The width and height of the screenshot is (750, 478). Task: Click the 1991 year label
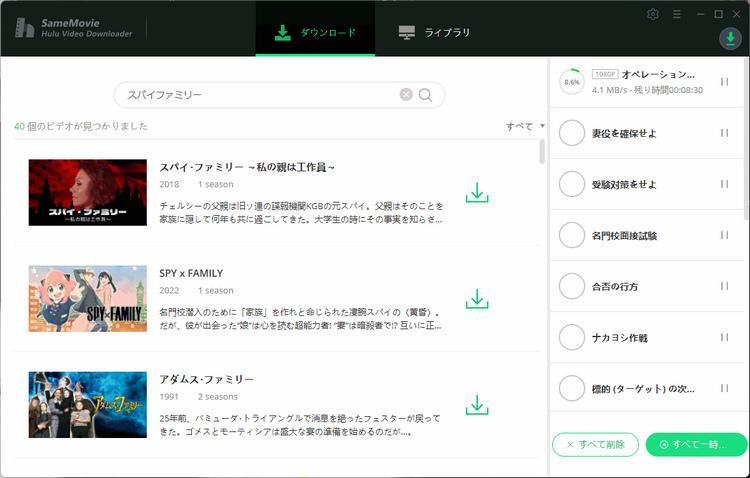[169, 397]
